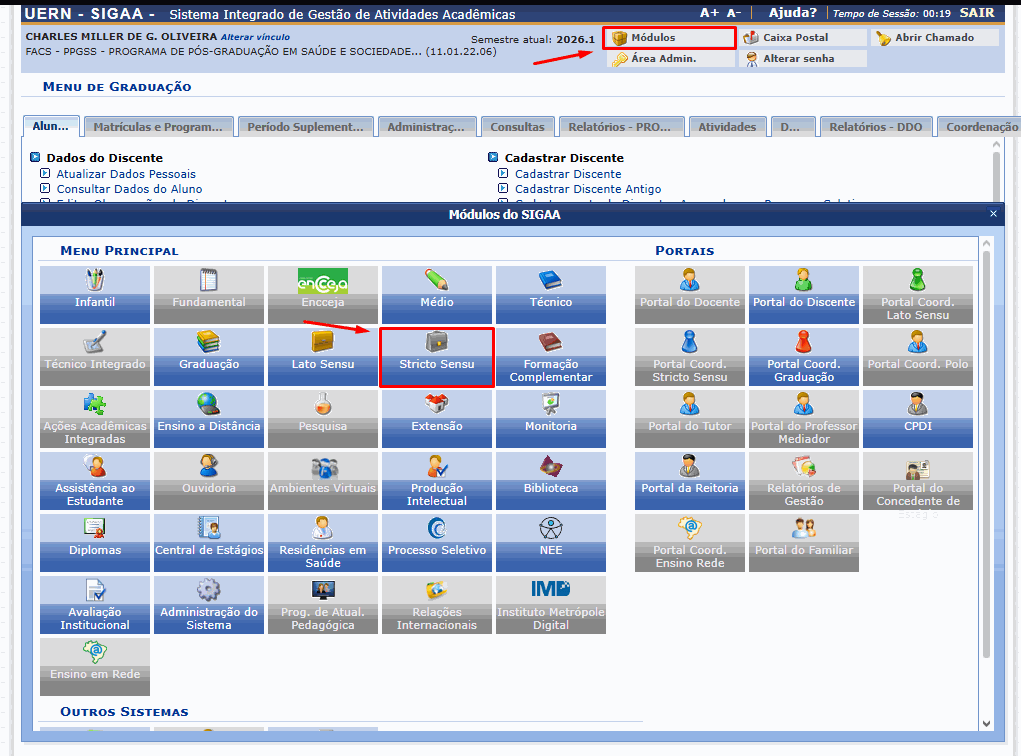Open the Monitoria module
Viewport: 1021px width, 756px height.
[551, 419]
